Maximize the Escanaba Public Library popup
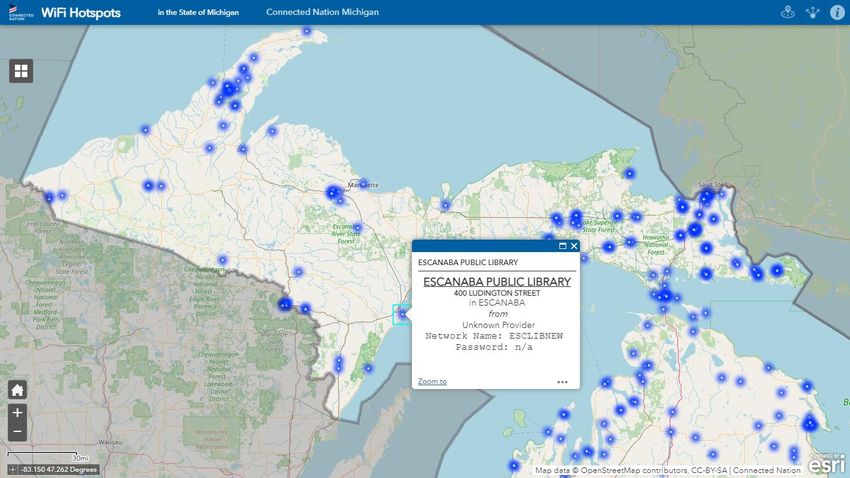 tap(562, 245)
